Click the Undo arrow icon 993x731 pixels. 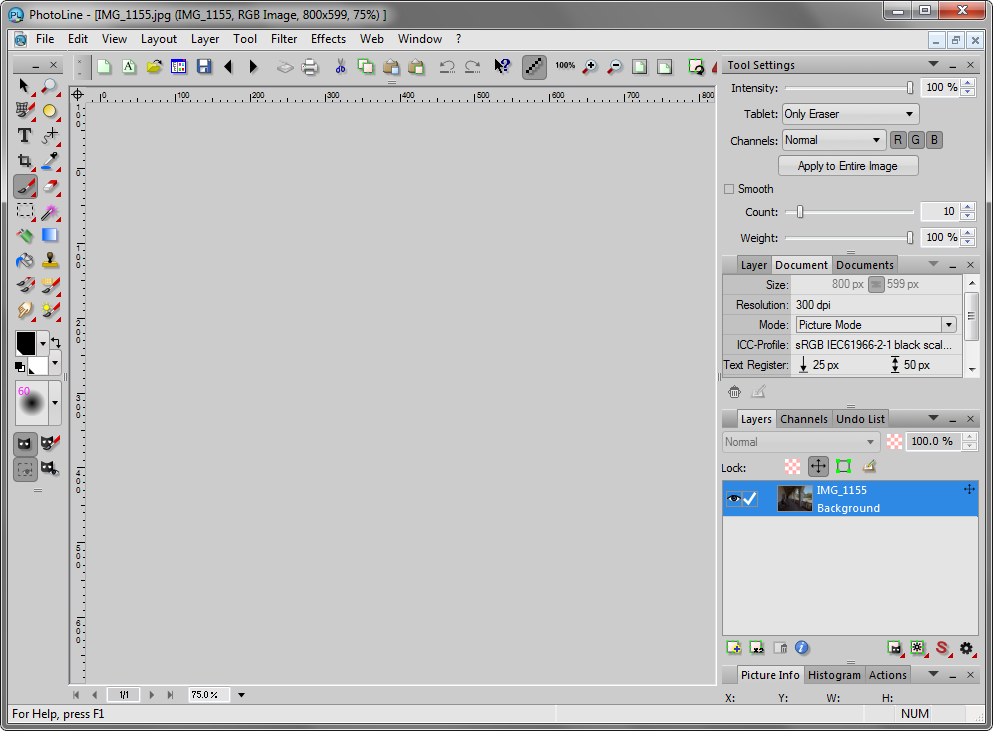pyautogui.click(x=447, y=67)
